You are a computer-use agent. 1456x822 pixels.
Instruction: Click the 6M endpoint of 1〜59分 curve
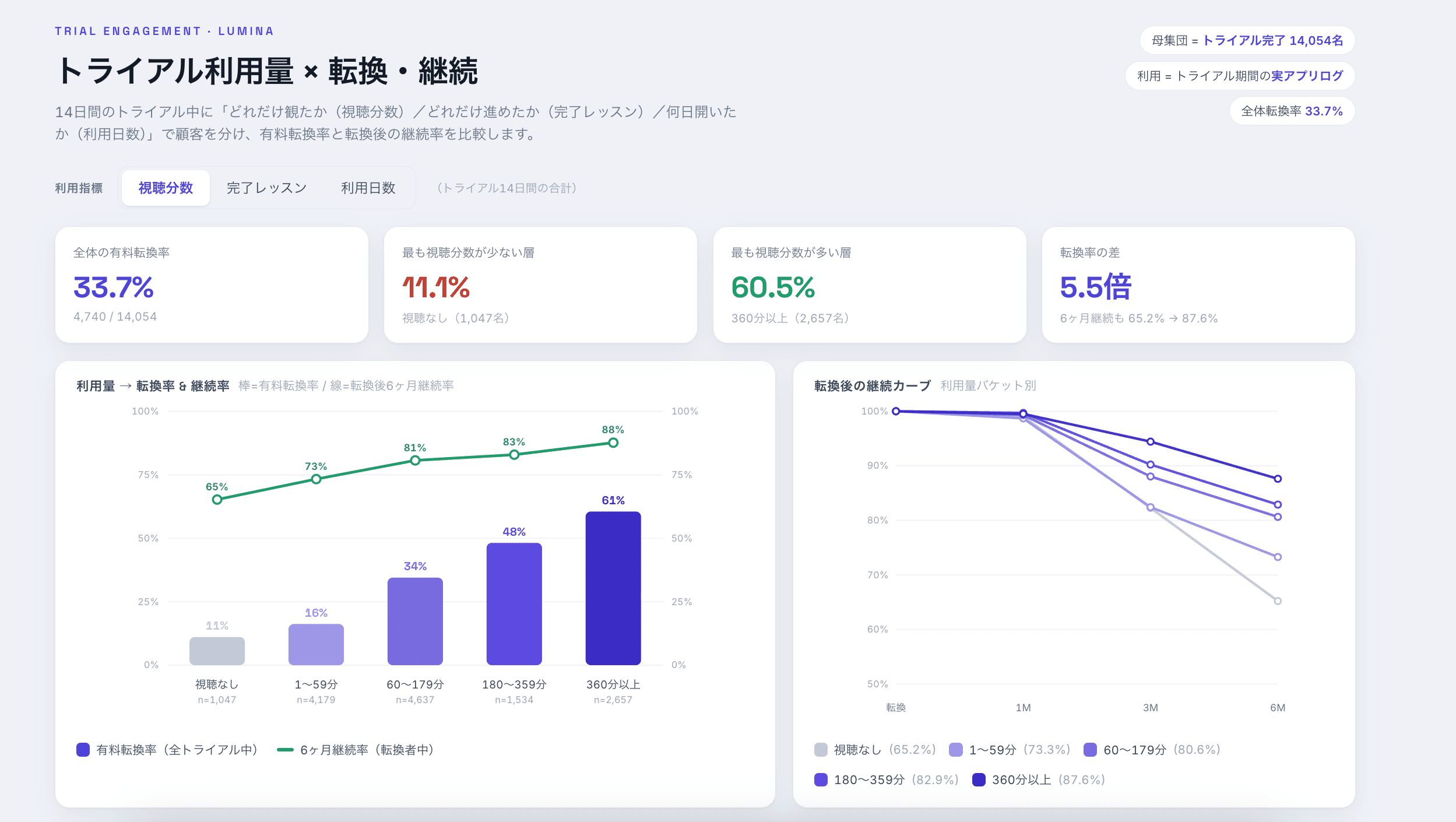(x=1278, y=557)
